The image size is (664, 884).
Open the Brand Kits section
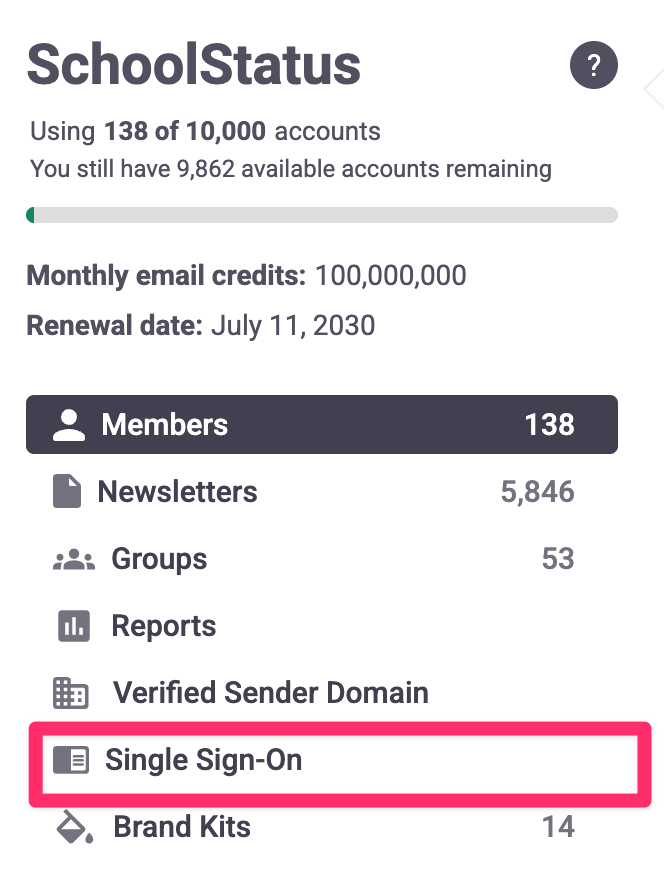click(x=182, y=828)
